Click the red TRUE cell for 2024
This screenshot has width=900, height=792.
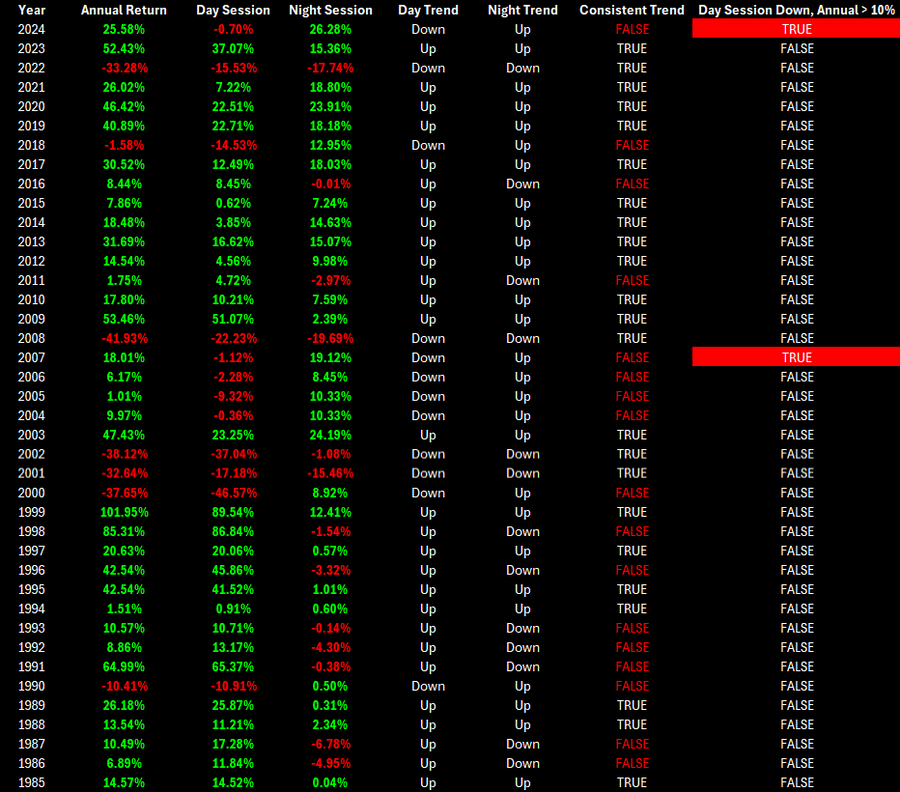[x=797, y=29]
